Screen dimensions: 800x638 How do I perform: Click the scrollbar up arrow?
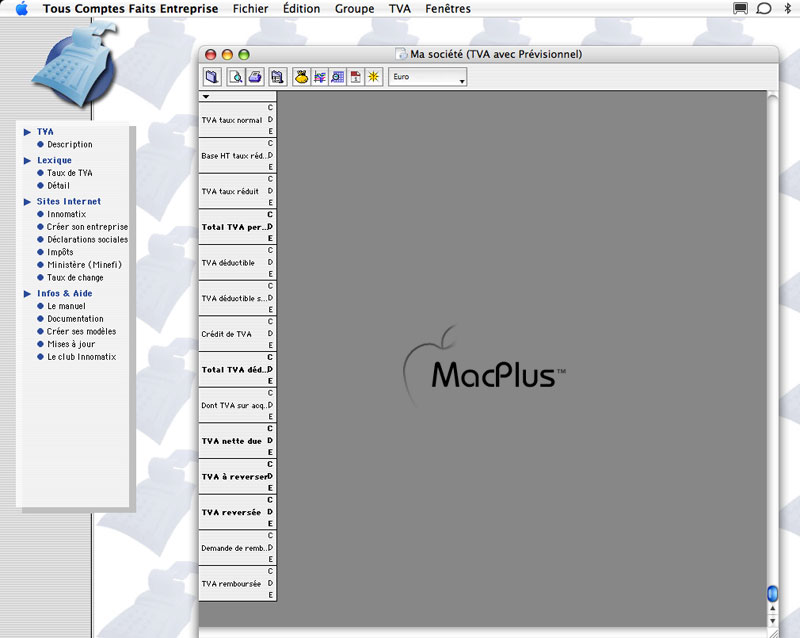coord(772,608)
